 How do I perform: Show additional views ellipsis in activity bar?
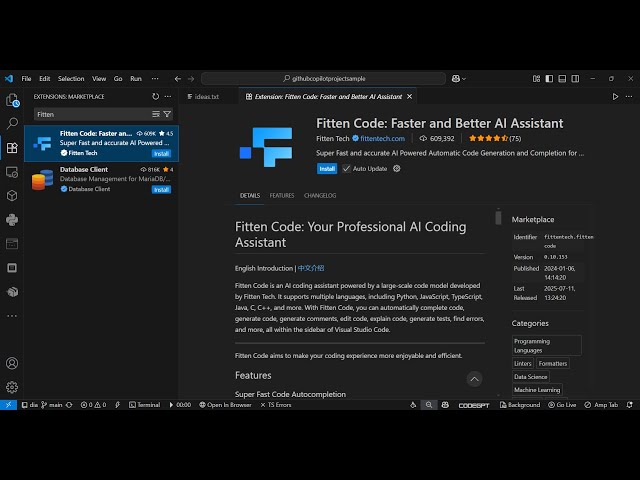pyautogui.click(x=12, y=316)
